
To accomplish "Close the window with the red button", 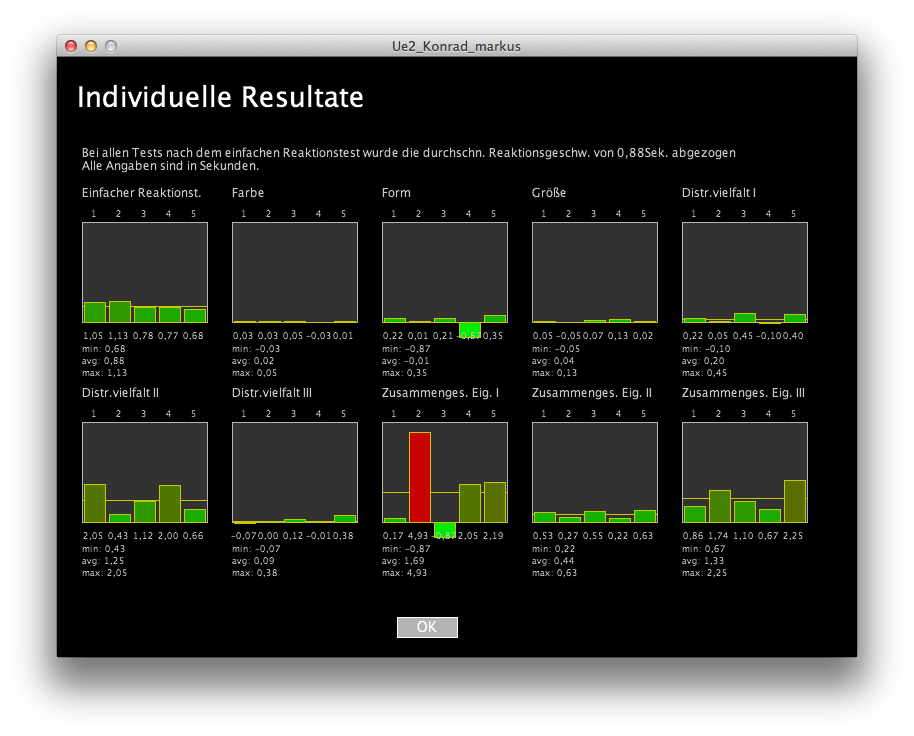I will pyautogui.click(x=71, y=46).
